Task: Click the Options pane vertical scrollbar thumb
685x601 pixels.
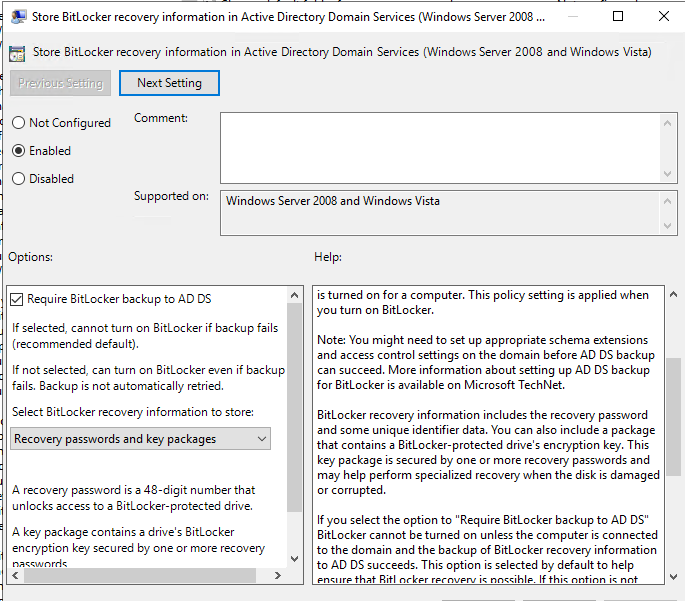Action: tap(295, 407)
